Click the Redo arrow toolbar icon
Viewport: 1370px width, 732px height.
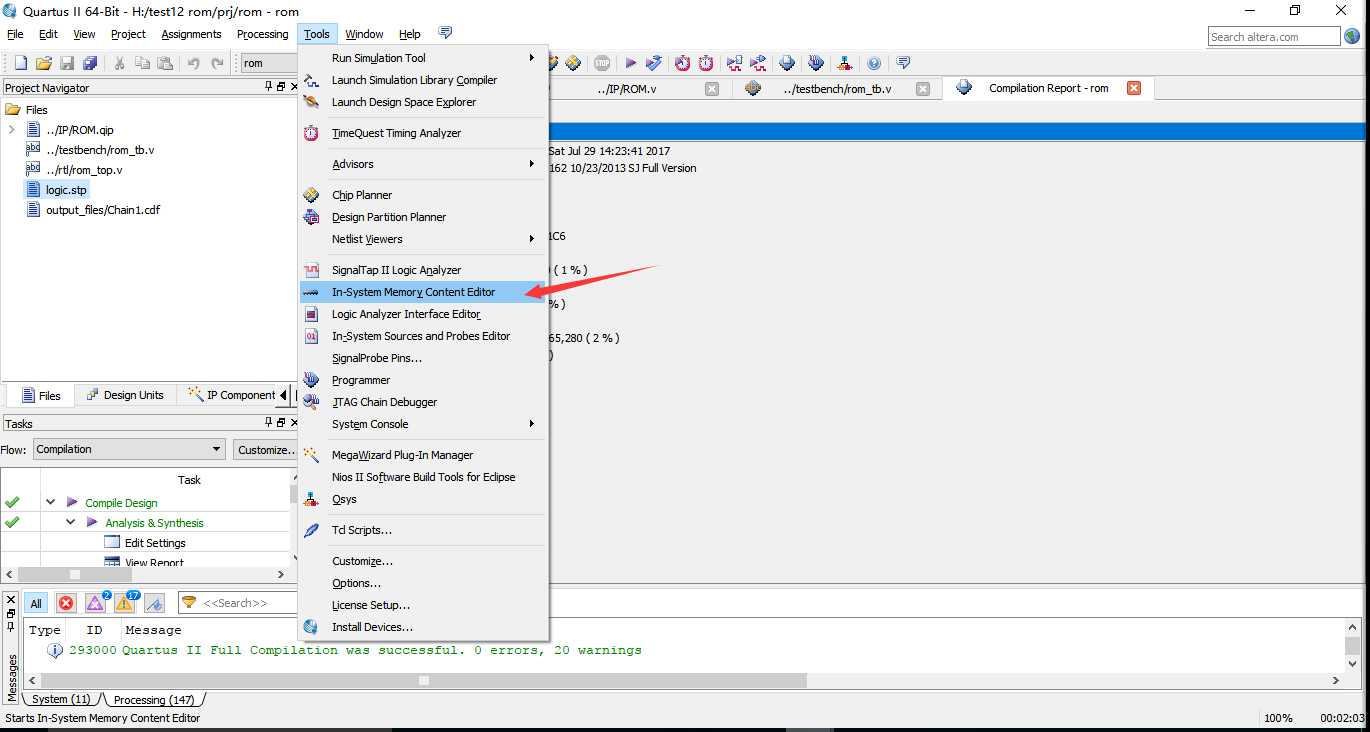click(217, 63)
